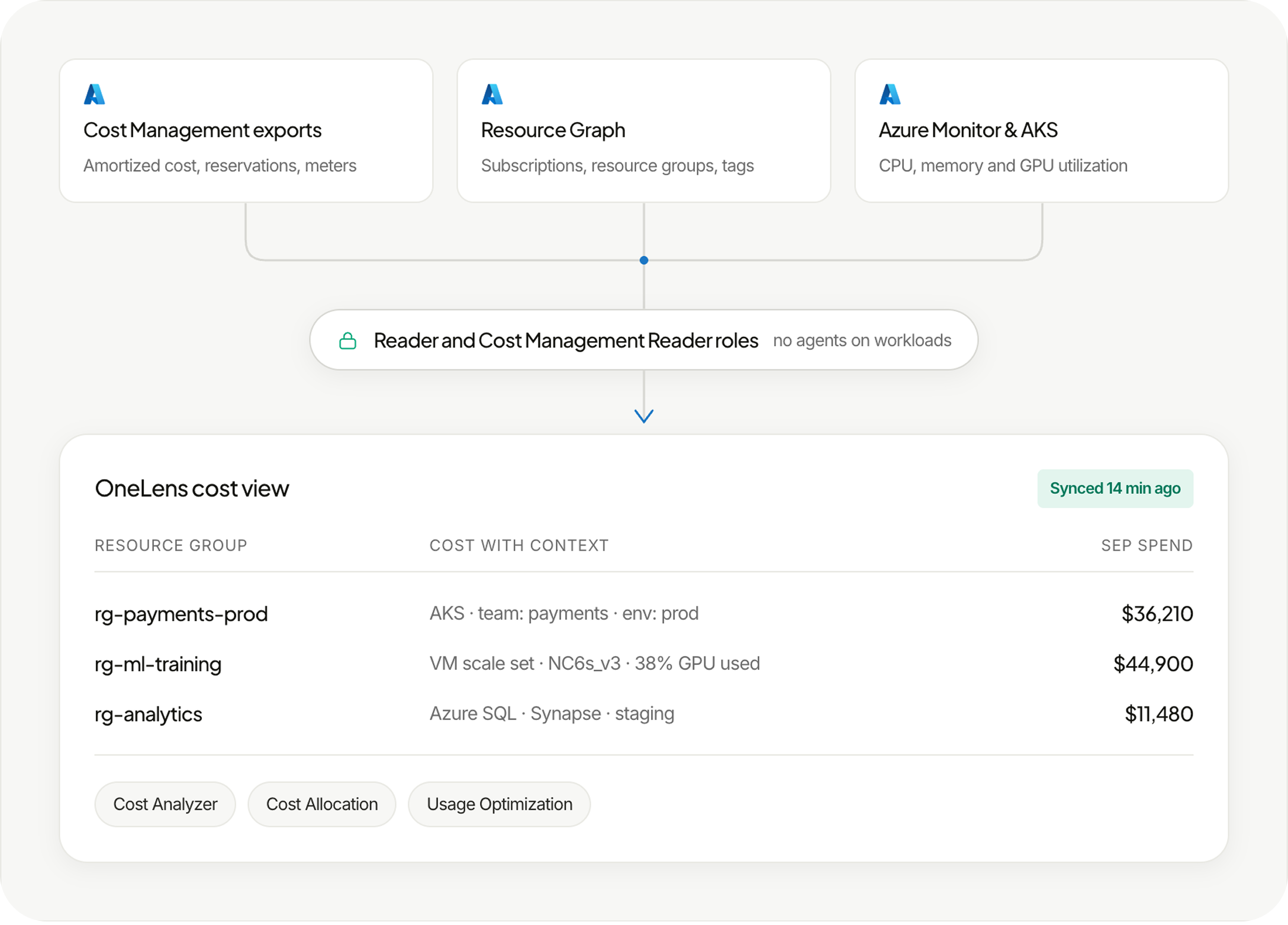Click 'Amortized cost, reservations, meters' text
This screenshot has height=925, width=1288.
220,166
